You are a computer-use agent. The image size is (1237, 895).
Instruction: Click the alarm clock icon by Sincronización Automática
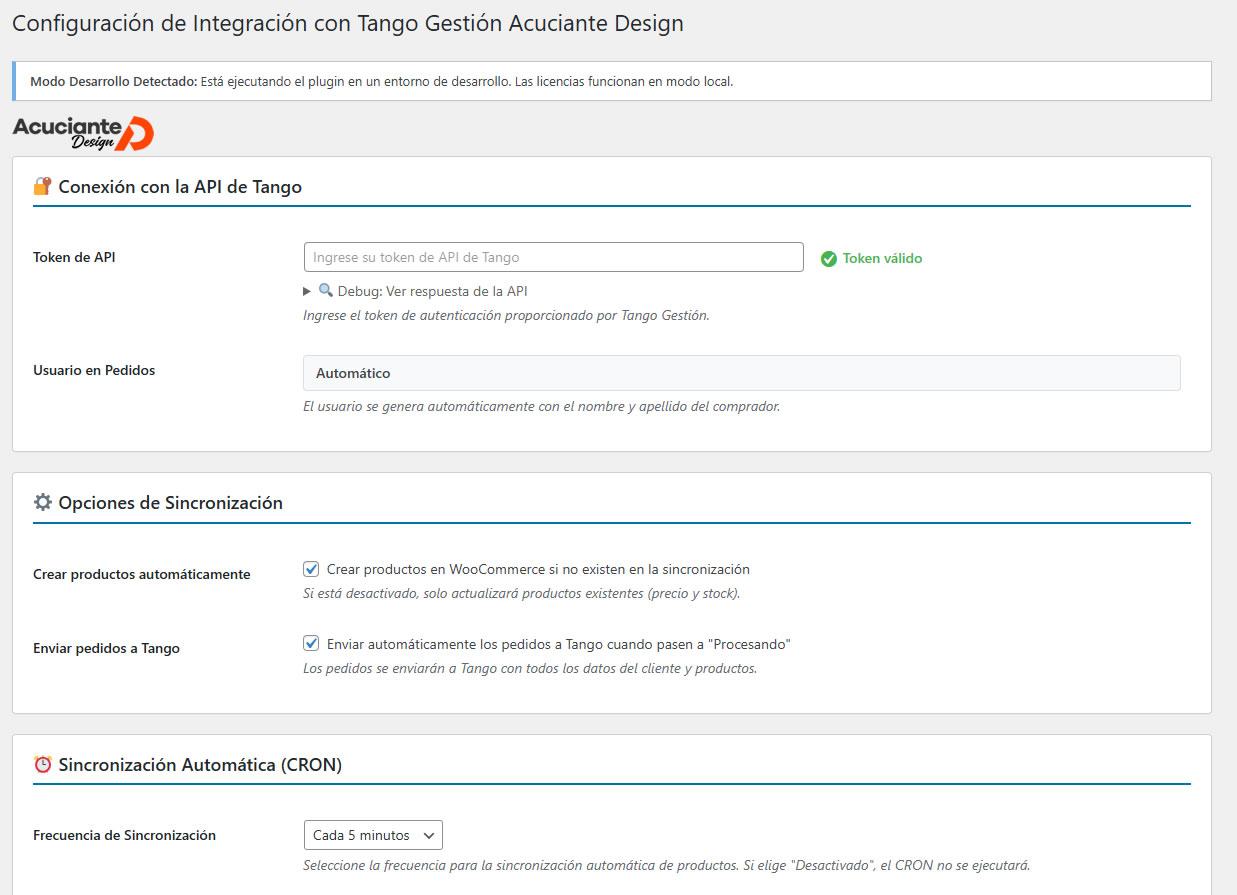tap(42, 765)
